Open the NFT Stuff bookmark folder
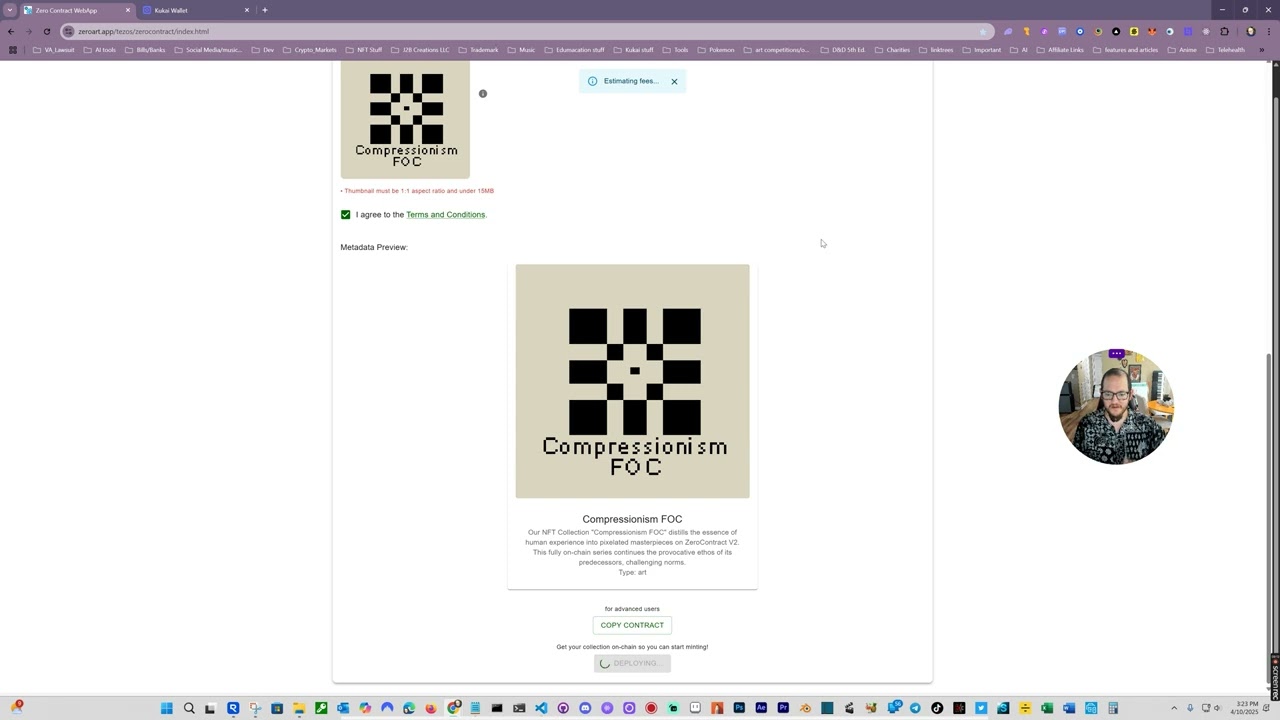Screen dimensions: 1280x720 click(x=364, y=50)
